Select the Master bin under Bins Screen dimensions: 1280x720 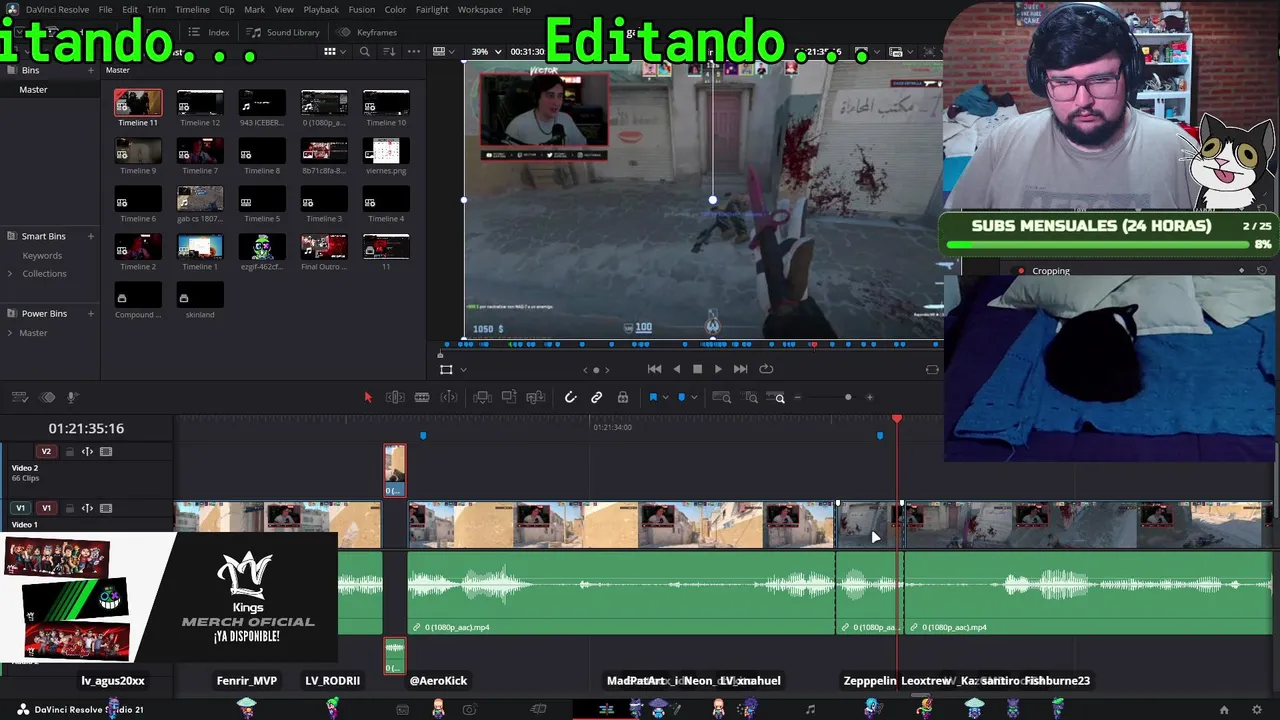pos(33,90)
